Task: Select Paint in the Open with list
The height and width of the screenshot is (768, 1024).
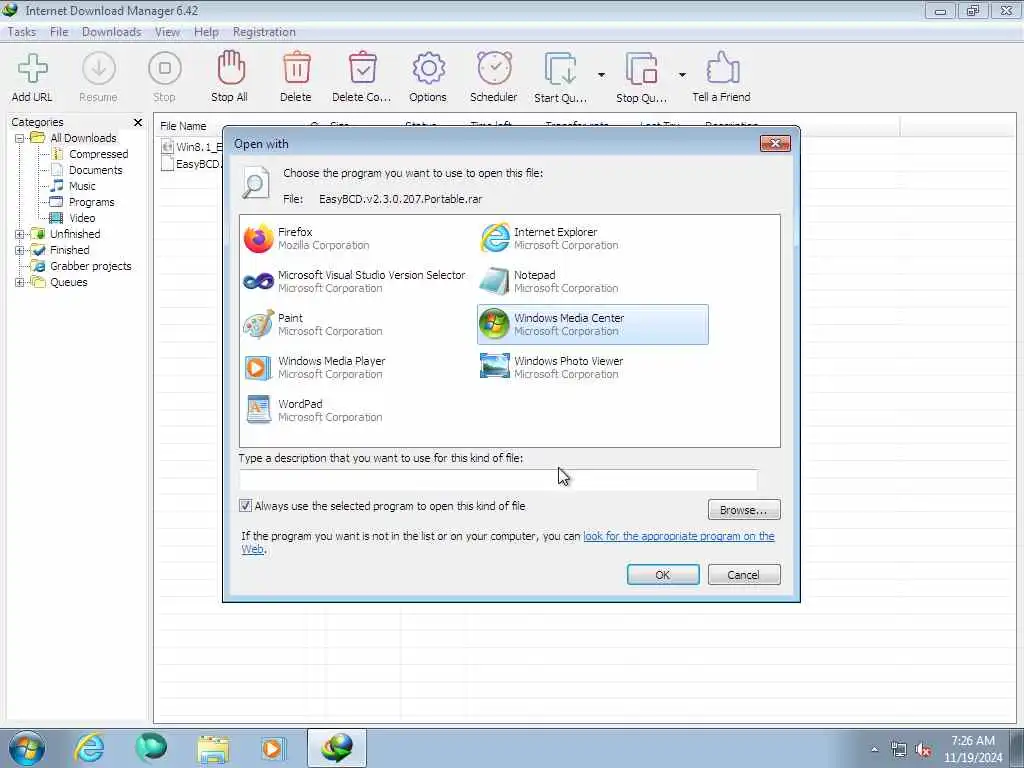Action: pos(313,325)
